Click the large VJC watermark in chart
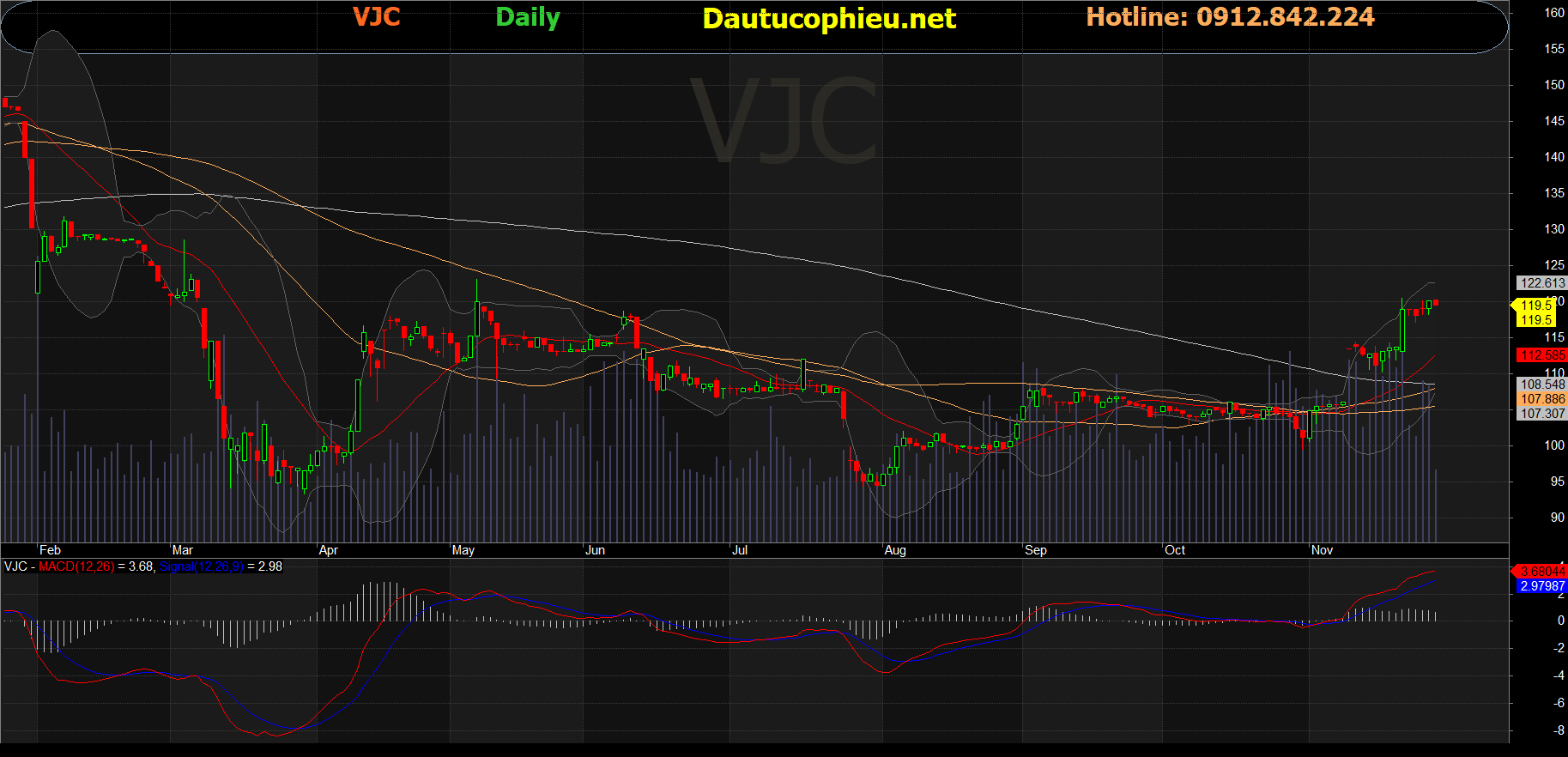This screenshot has width=1568, height=757. click(784, 121)
